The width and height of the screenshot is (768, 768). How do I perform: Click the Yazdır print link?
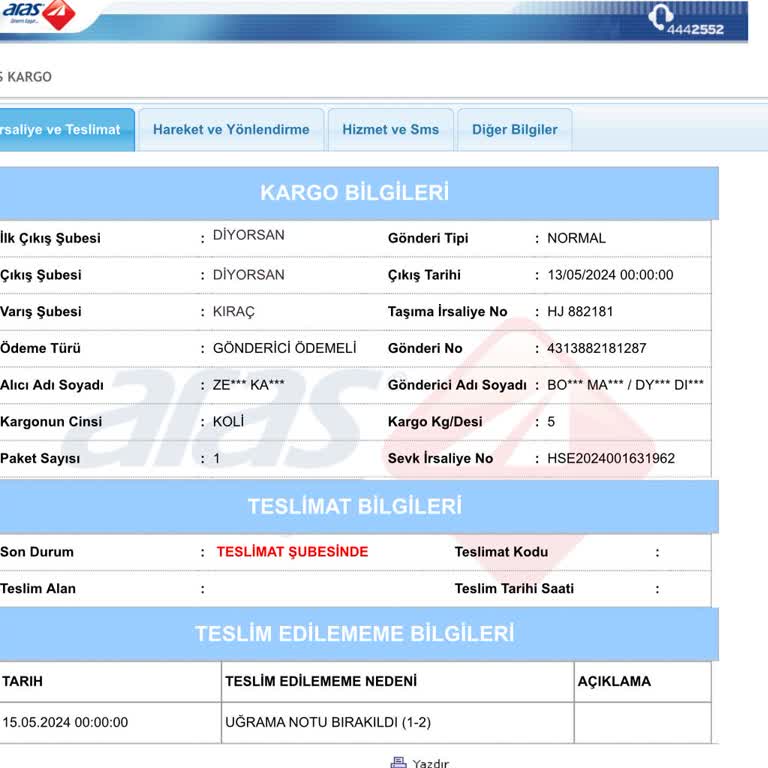pyautogui.click(x=431, y=763)
